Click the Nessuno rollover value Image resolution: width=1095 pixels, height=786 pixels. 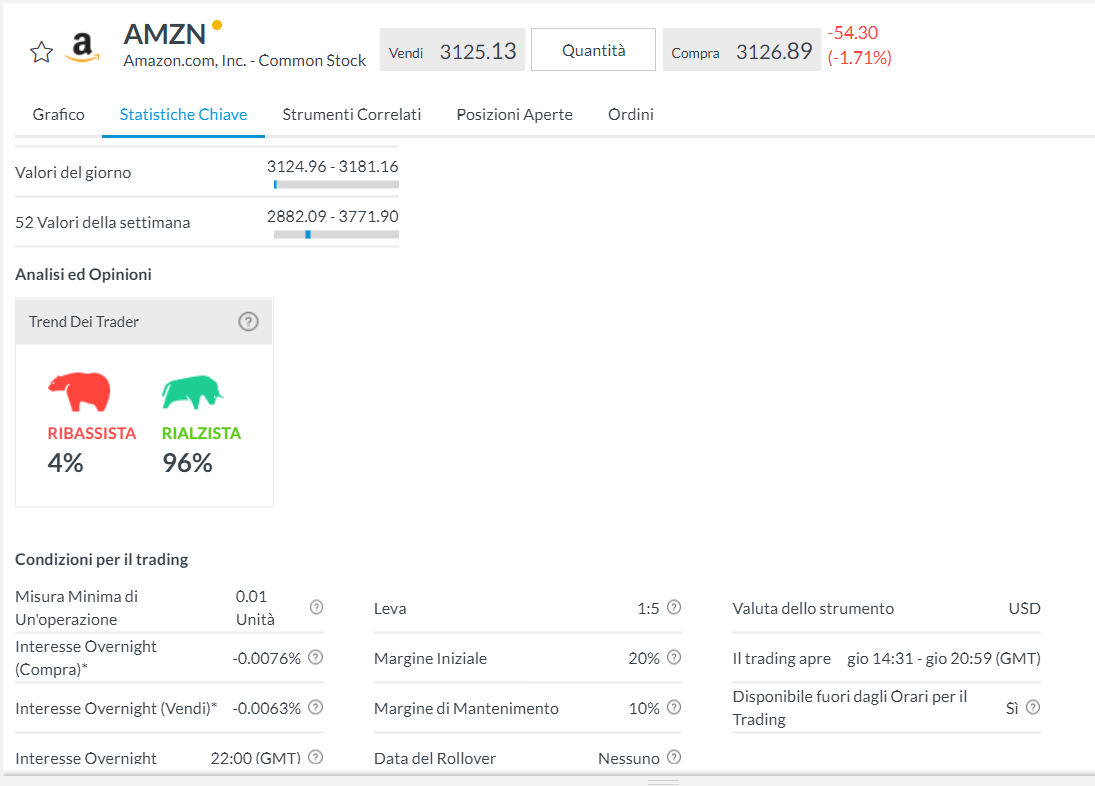[x=629, y=759]
